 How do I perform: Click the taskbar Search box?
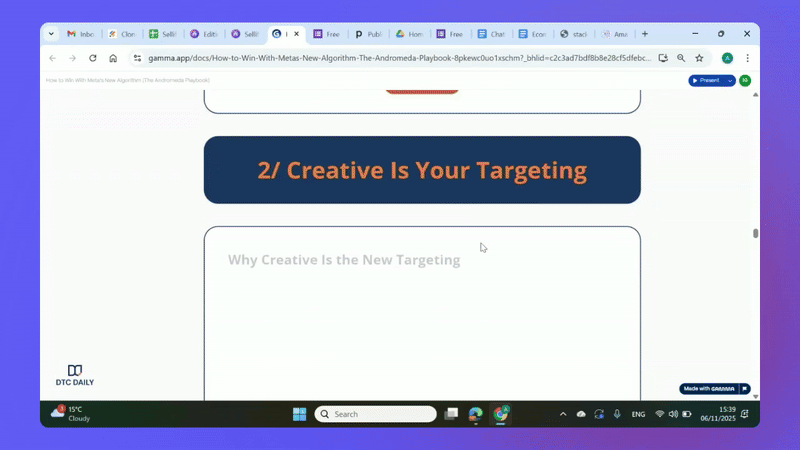tap(376, 414)
